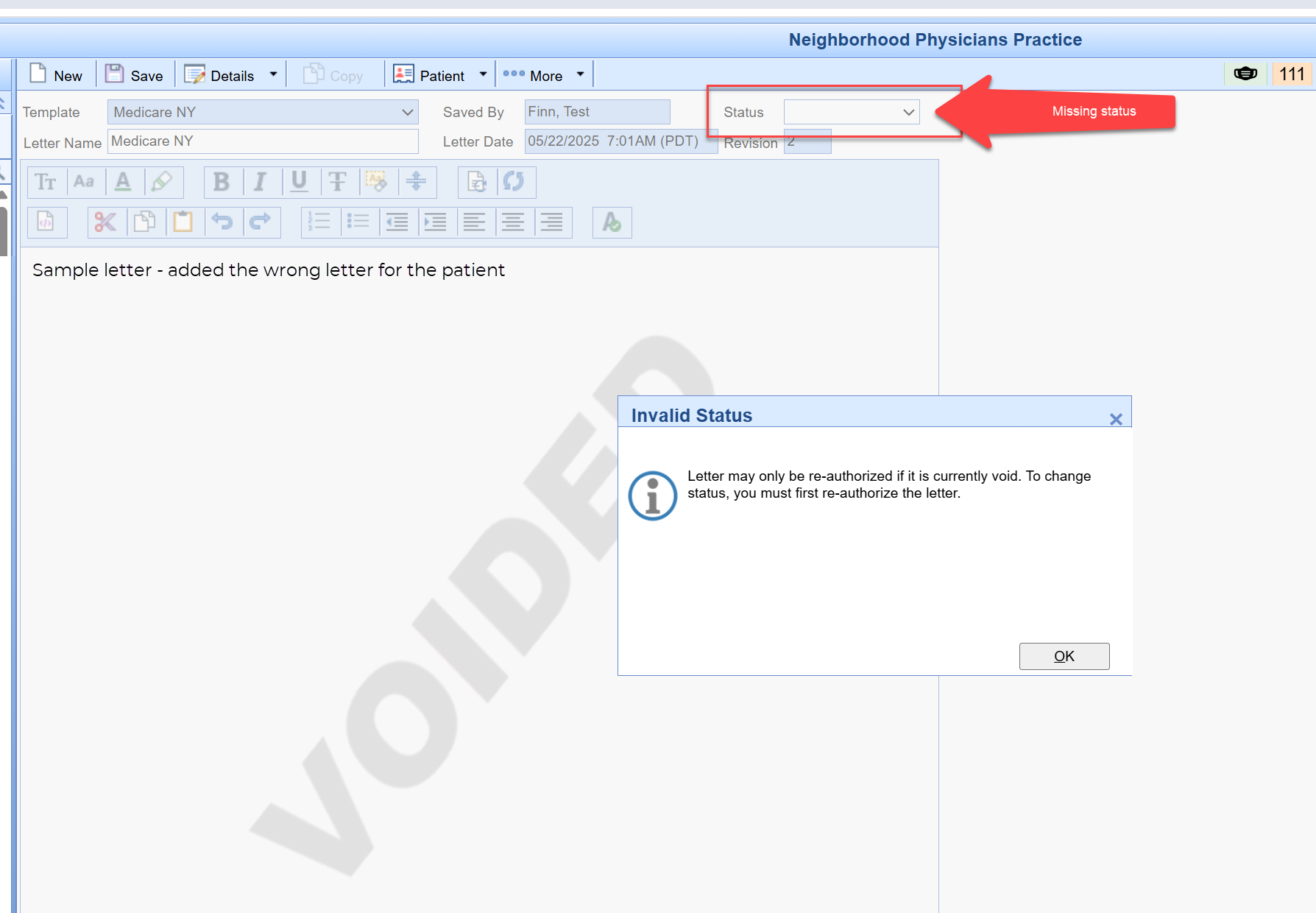Save the letter using the Save button
Screen dimensions: 1316x913
(135, 75)
